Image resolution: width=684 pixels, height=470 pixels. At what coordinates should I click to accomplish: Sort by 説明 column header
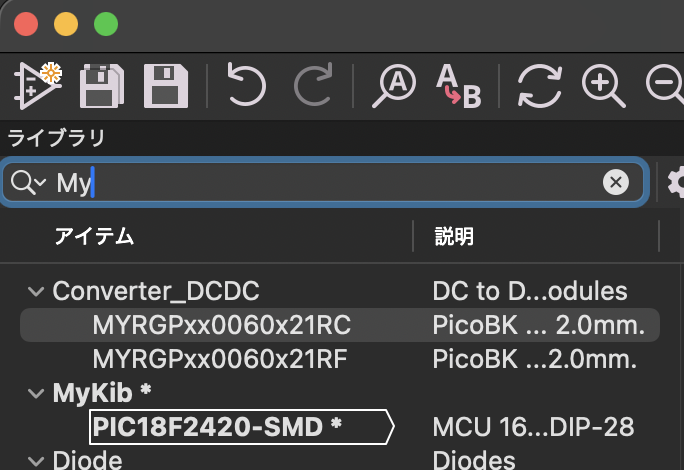454,237
